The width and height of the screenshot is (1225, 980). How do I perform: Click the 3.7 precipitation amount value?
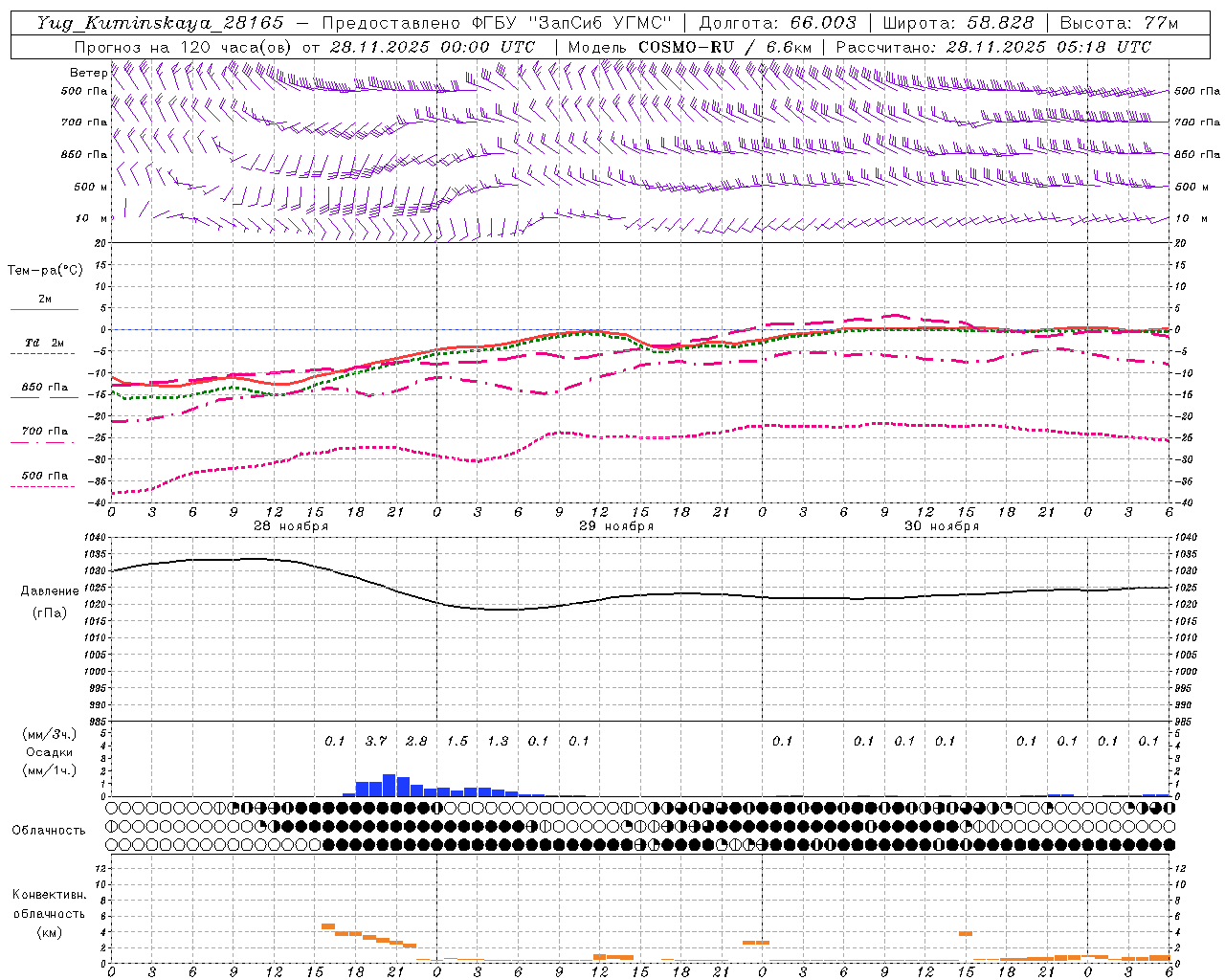click(x=376, y=741)
